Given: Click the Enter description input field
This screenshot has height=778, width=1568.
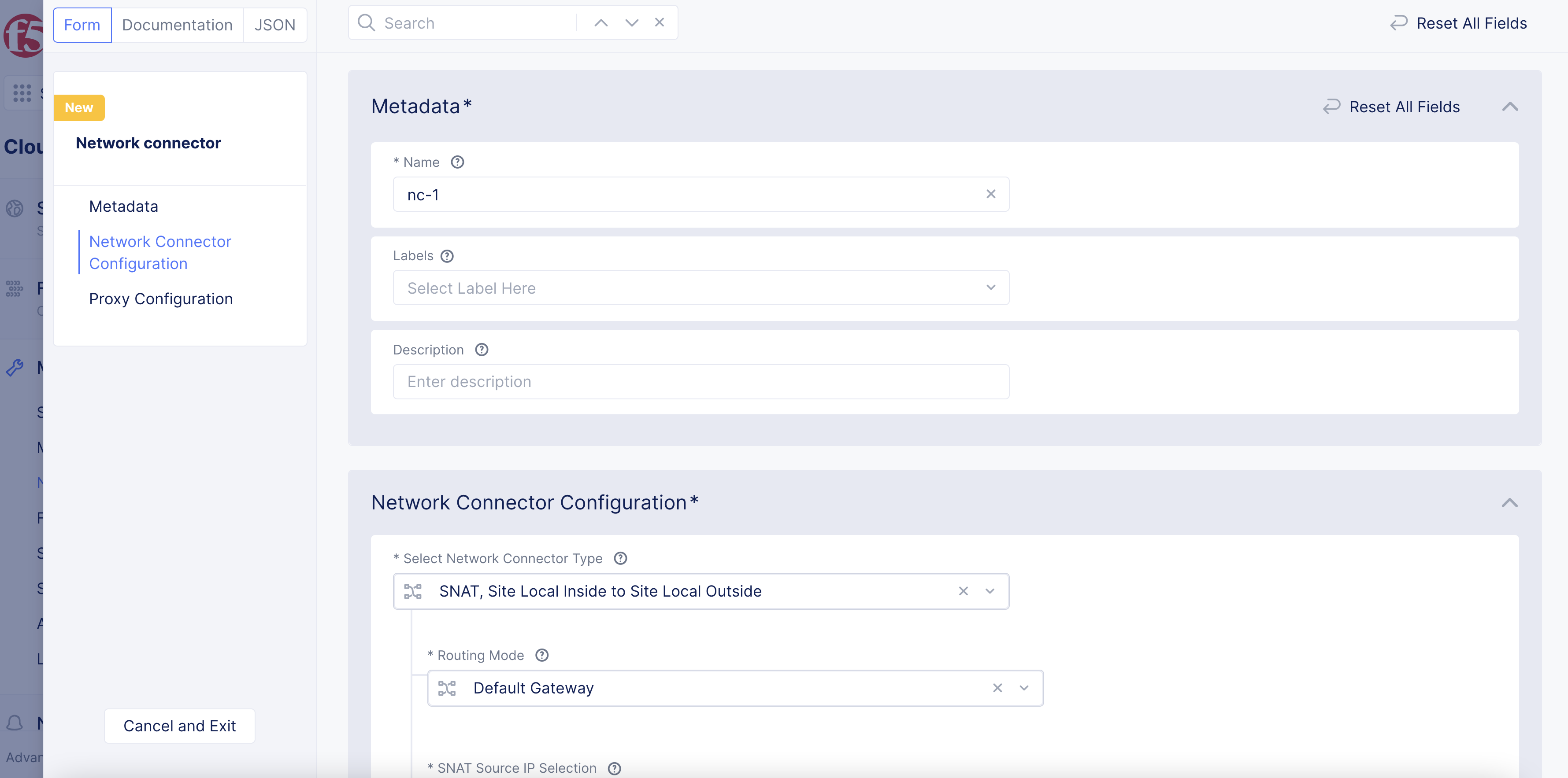Looking at the screenshot, I should click(x=701, y=381).
